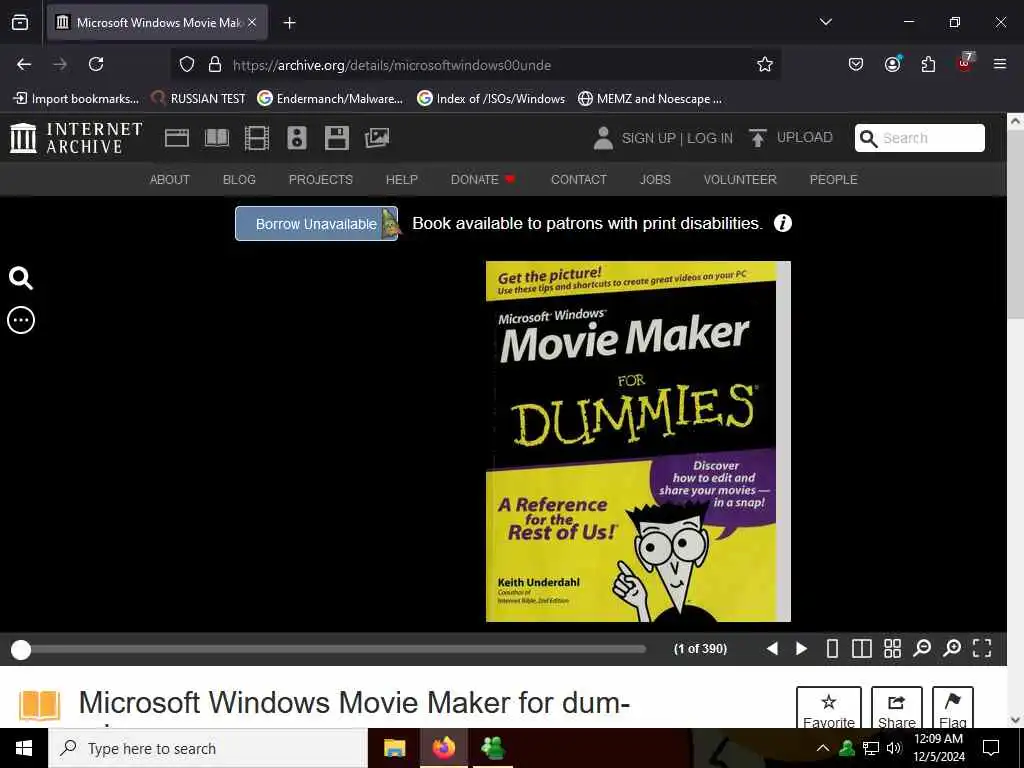Close the Microsoft Windows Movie Maker tab

point(252,22)
